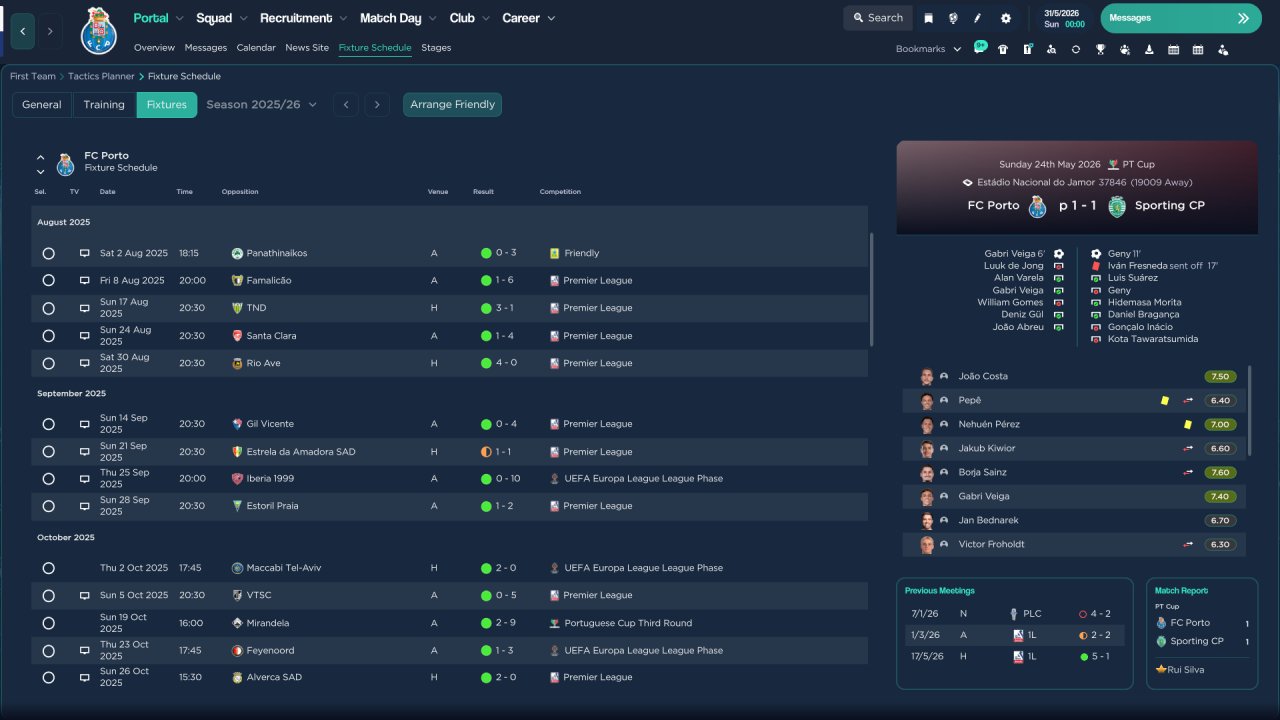Image resolution: width=1280 pixels, height=720 pixels.
Task: Switch to the General tab
Action: 42,105
